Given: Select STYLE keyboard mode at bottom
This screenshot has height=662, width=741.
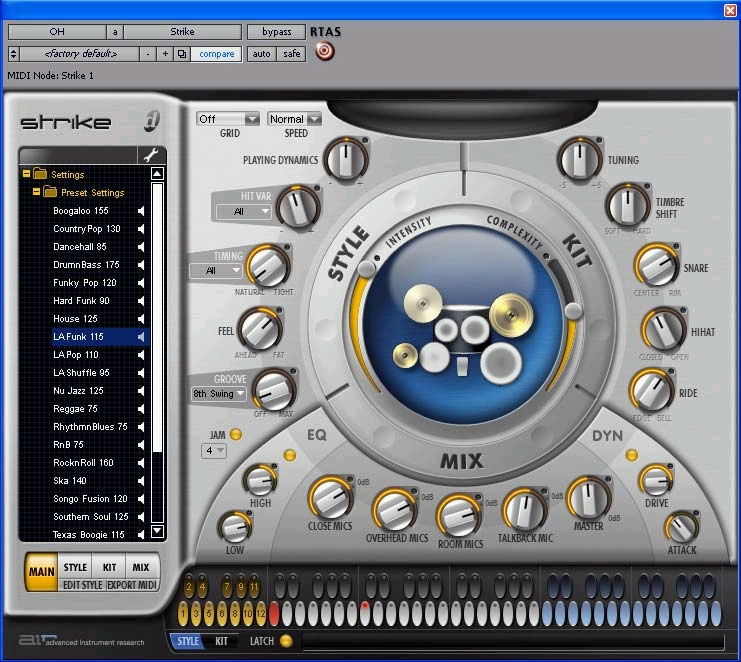Looking at the screenshot, I should (188, 641).
